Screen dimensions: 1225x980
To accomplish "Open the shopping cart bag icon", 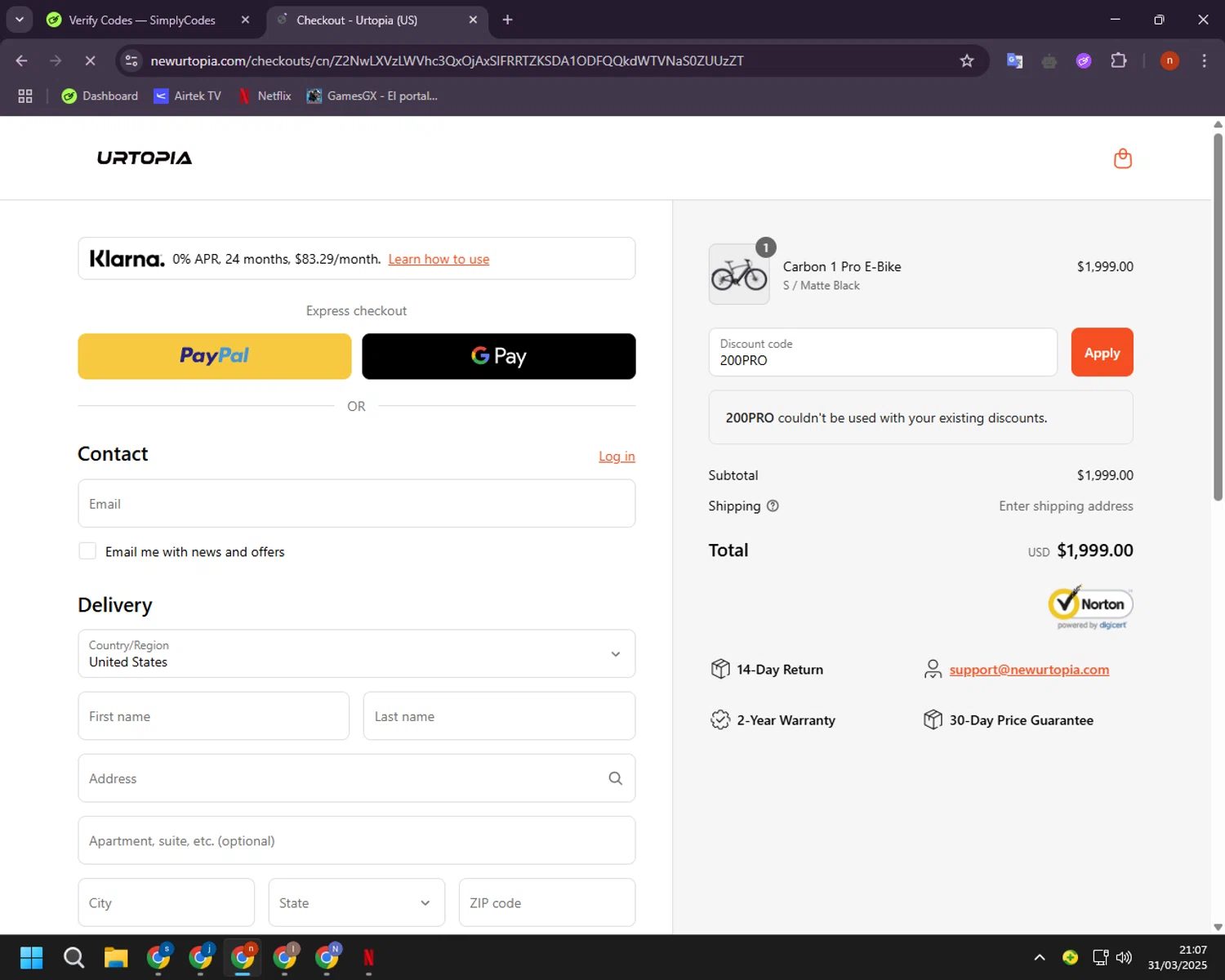I will (x=1123, y=158).
